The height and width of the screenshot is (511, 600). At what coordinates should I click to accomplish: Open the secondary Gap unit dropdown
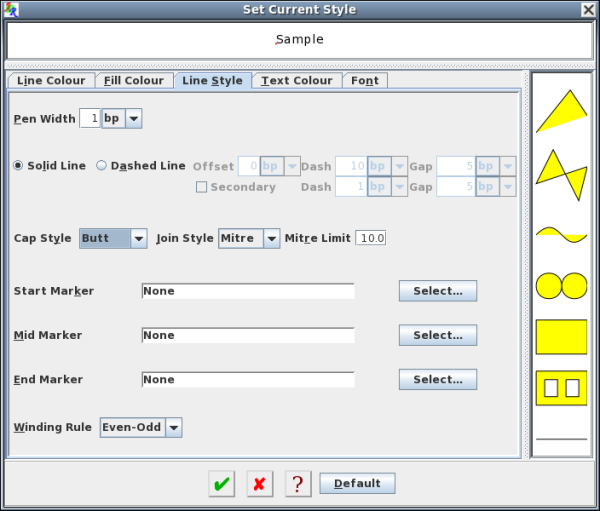pos(508,187)
